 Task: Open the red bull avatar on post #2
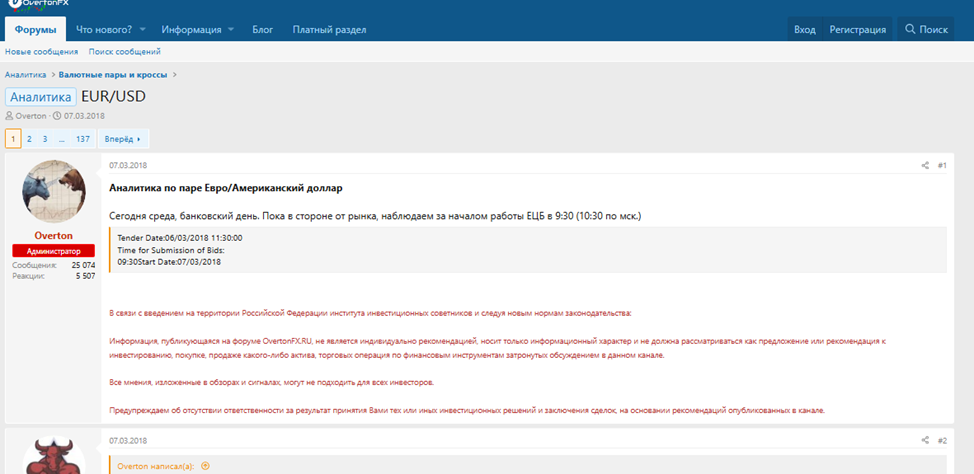[x=54, y=457]
